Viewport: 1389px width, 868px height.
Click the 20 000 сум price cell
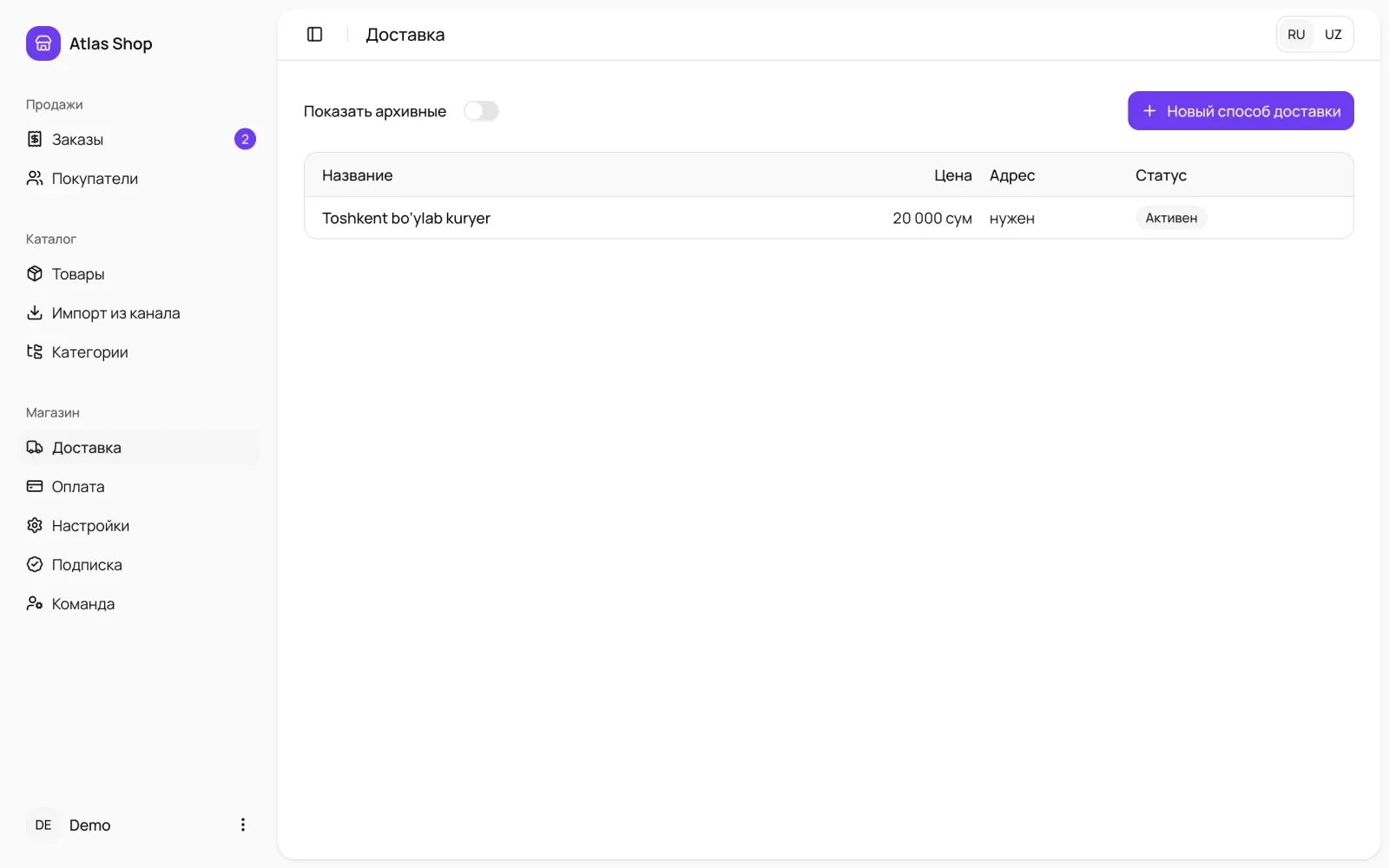pyautogui.click(x=932, y=218)
